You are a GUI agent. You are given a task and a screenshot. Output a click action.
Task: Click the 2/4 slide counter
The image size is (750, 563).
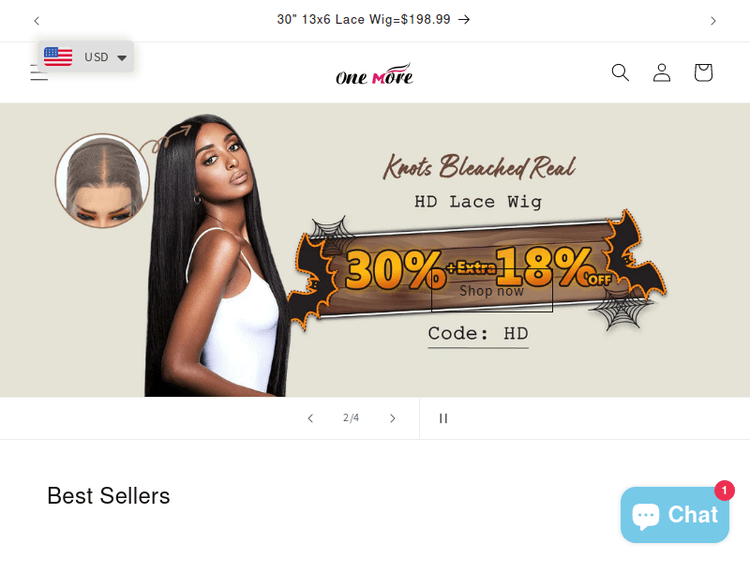point(351,418)
